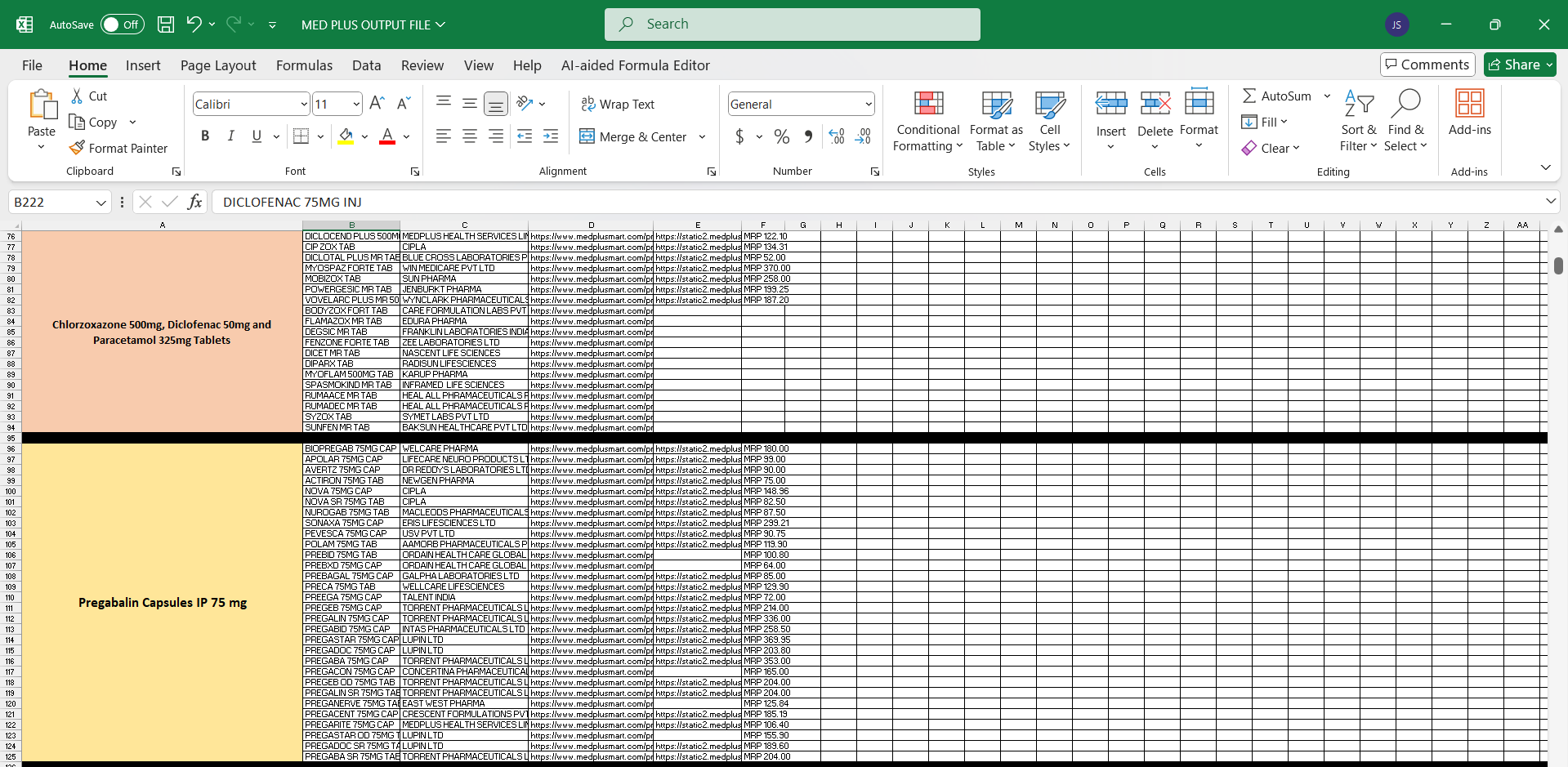This screenshot has height=767, width=1568.
Task: Click the Decrease Indent icon
Action: (x=525, y=136)
